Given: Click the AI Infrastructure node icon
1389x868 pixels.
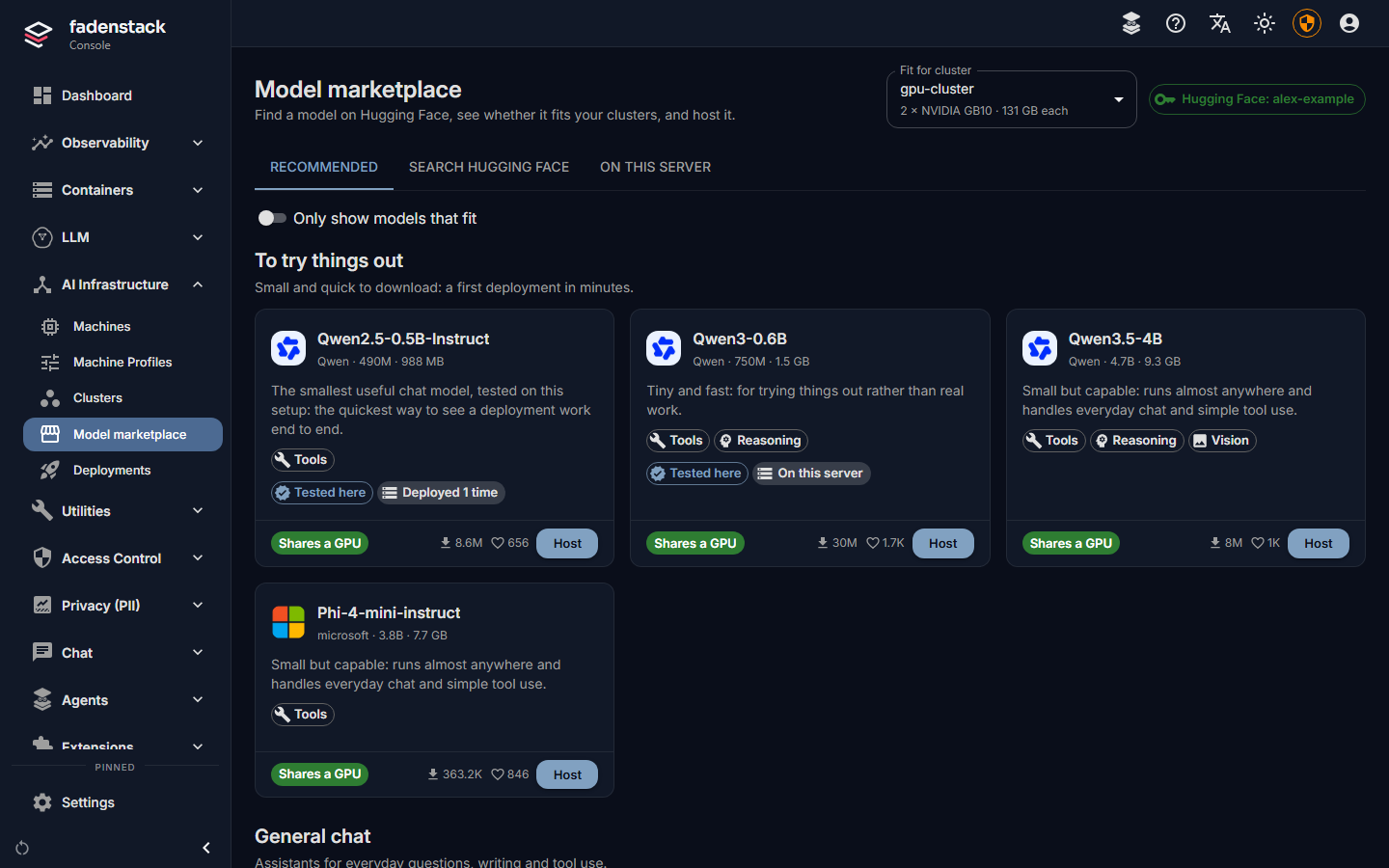Looking at the screenshot, I should pos(42,285).
